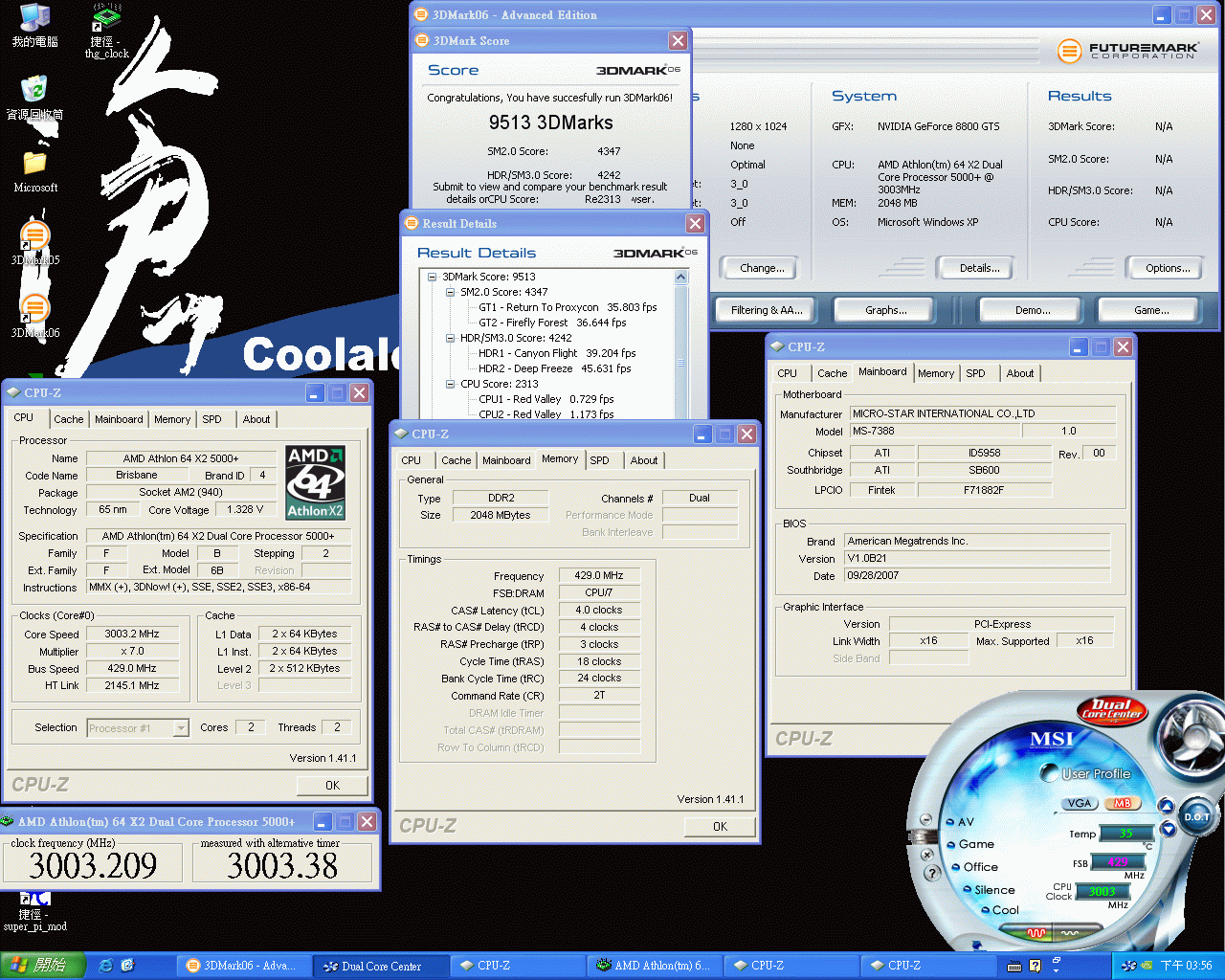This screenshot has height=980, width=1225.
Task: Click the Change... button in 3DMark06
Action: (762, 268)
